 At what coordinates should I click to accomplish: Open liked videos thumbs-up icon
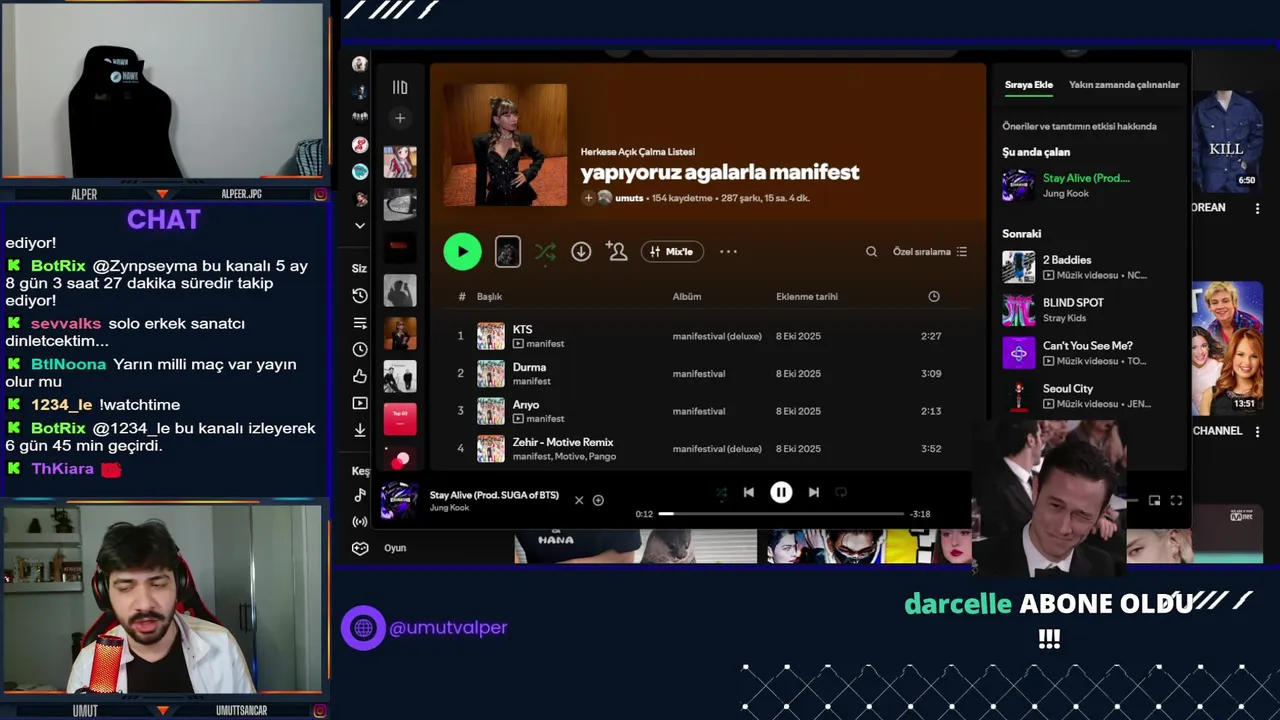[x=360, y=377]
